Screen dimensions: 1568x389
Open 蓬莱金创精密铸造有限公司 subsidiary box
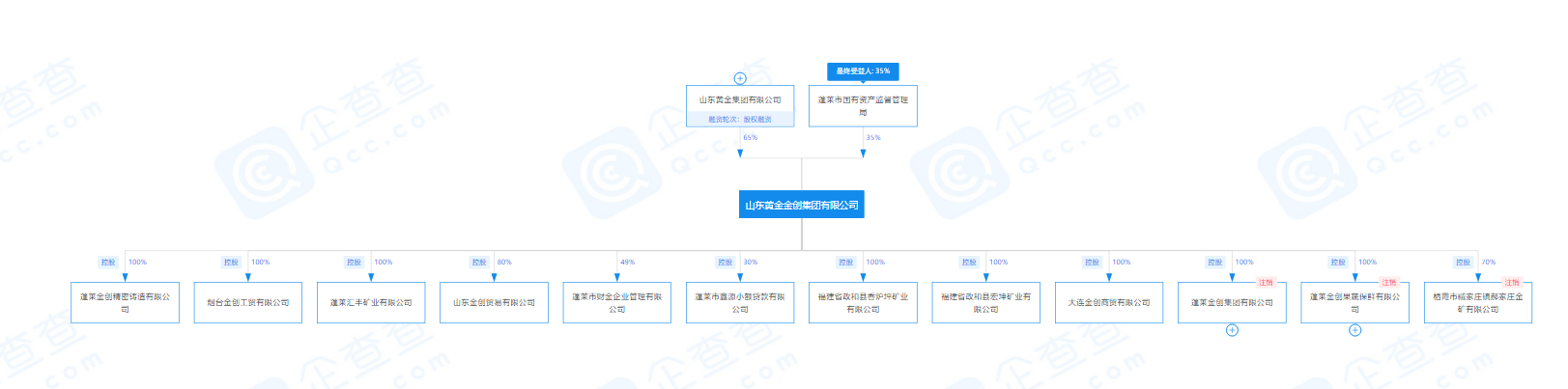point(125,302)
